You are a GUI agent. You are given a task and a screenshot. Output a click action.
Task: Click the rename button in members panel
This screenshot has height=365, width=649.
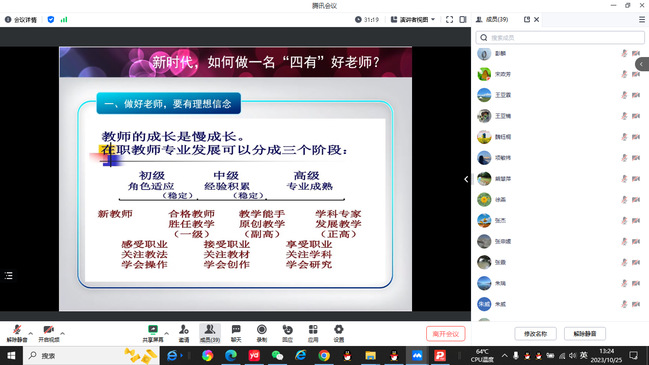535,334
